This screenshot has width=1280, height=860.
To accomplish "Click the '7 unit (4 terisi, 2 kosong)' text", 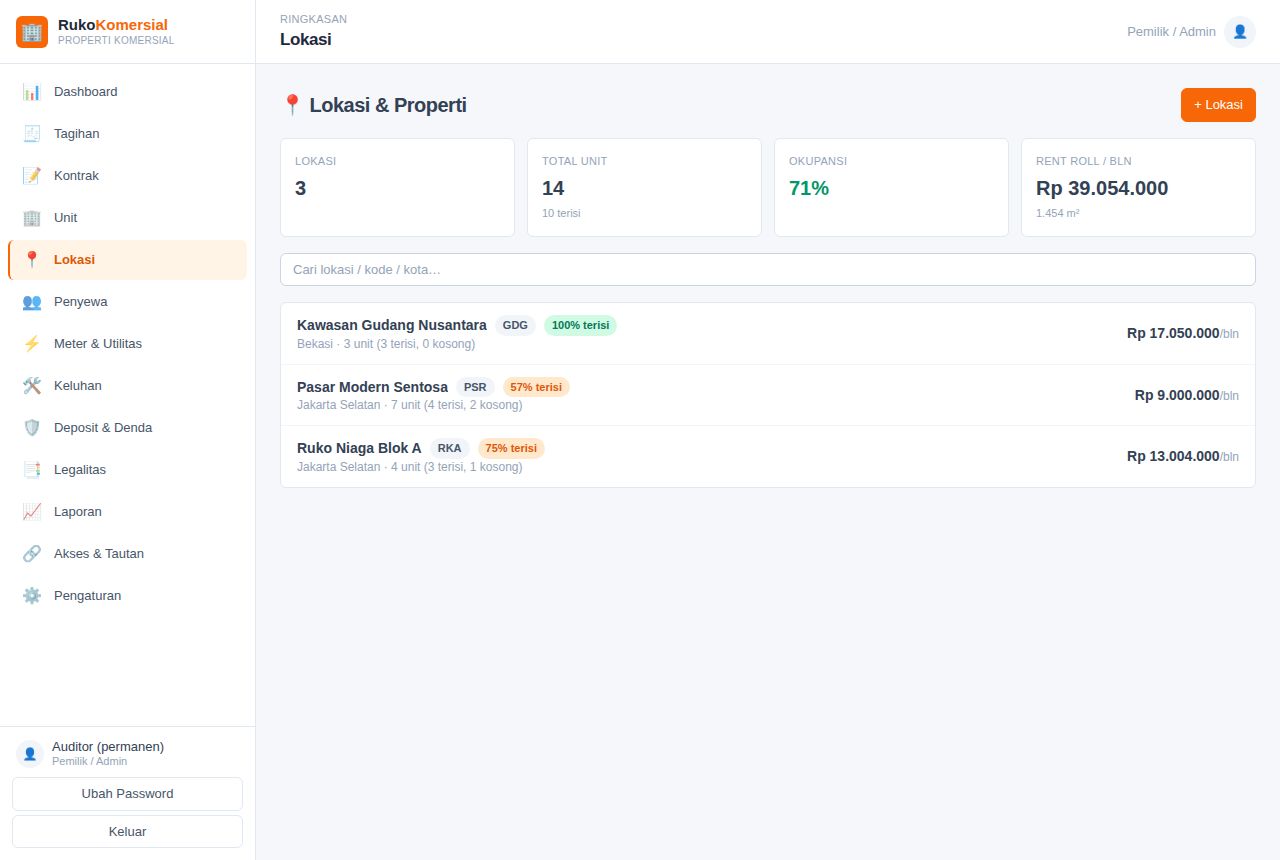I will tap(457, 405).
